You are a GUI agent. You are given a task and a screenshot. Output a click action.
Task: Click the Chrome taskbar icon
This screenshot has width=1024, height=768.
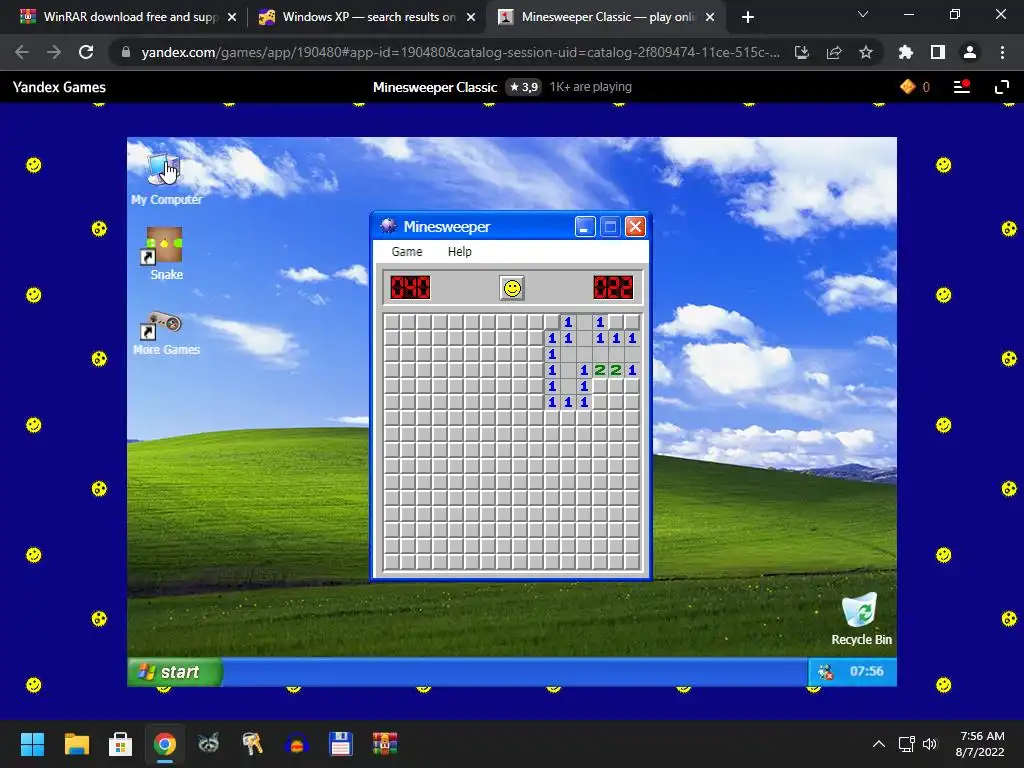(x=165, y=744)
